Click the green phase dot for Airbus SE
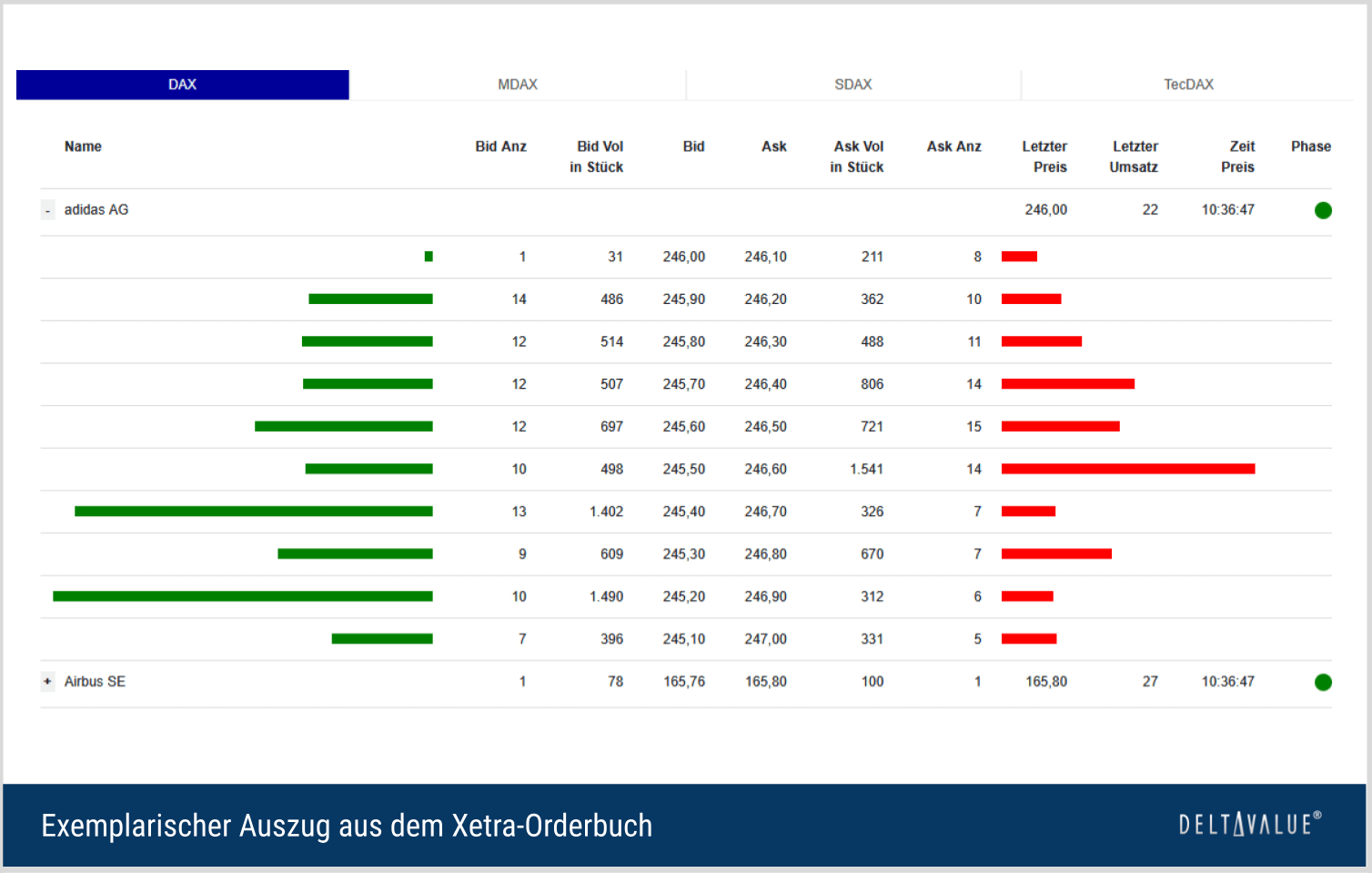The width and height of the screenshot is (1372, 873). [1323, 682]
